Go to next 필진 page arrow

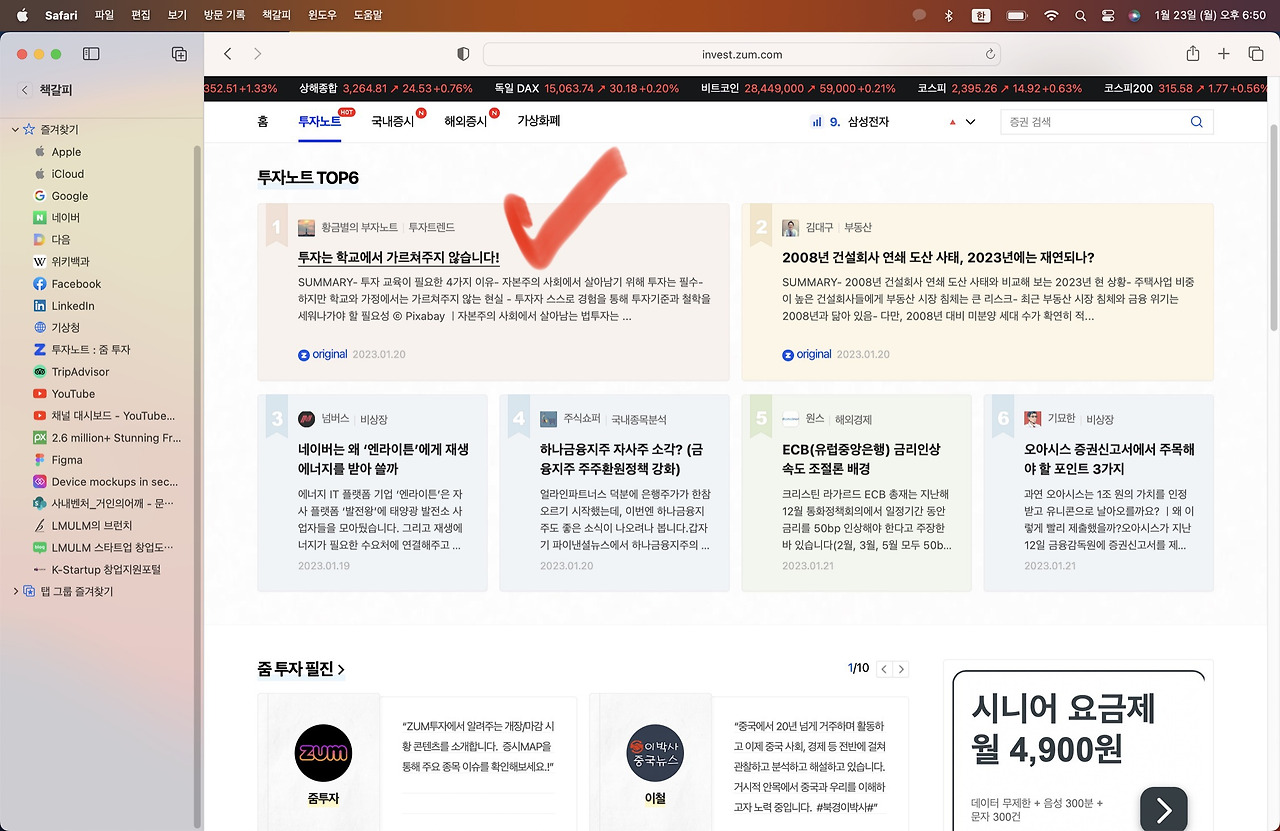tap(901, 669)
